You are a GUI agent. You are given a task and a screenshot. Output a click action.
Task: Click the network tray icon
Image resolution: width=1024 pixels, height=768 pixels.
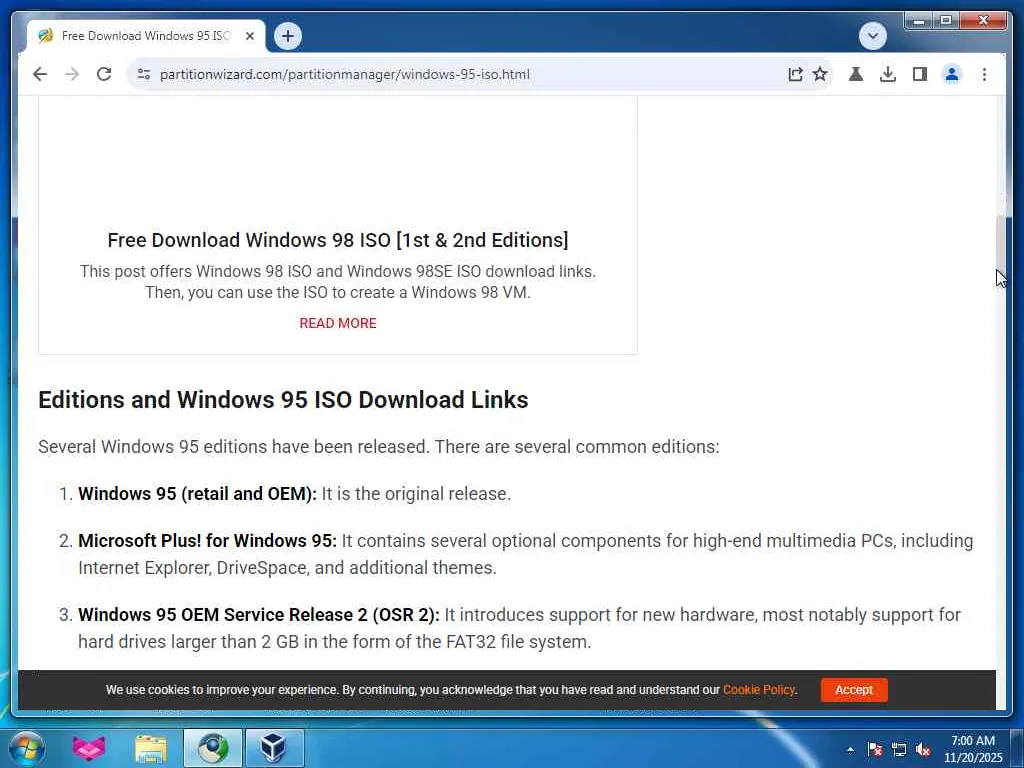pos(899,749)
